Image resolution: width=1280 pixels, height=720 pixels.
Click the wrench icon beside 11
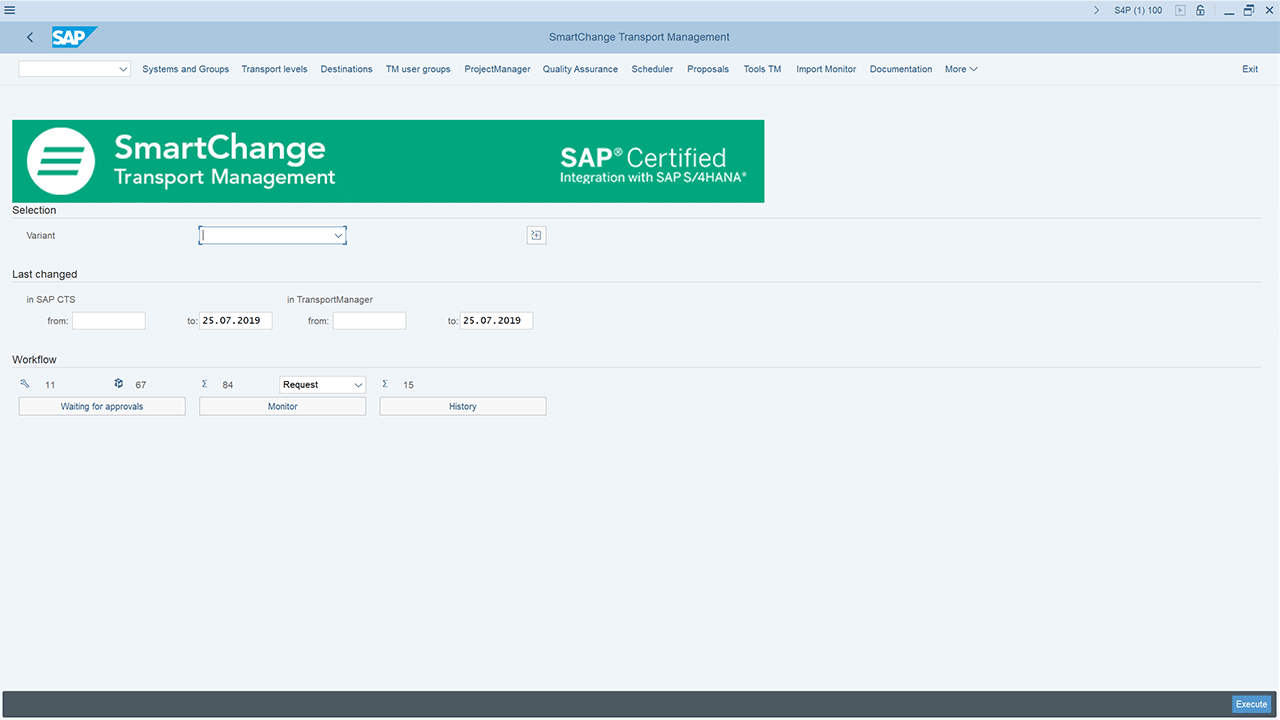click(x=25, y=384)
